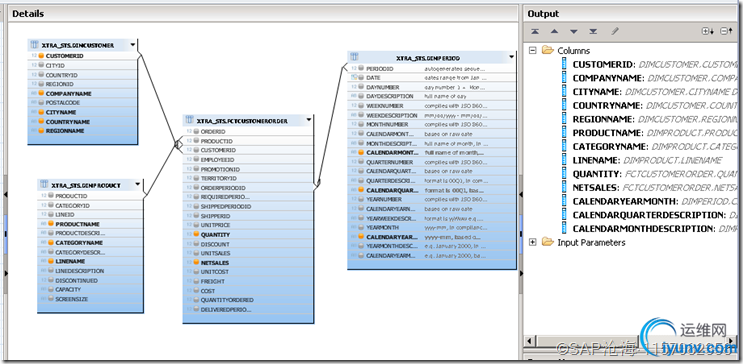Select COUNTRYNAME row in DIMCUSTOMER table
743x364 pixels.
point(83,122)
